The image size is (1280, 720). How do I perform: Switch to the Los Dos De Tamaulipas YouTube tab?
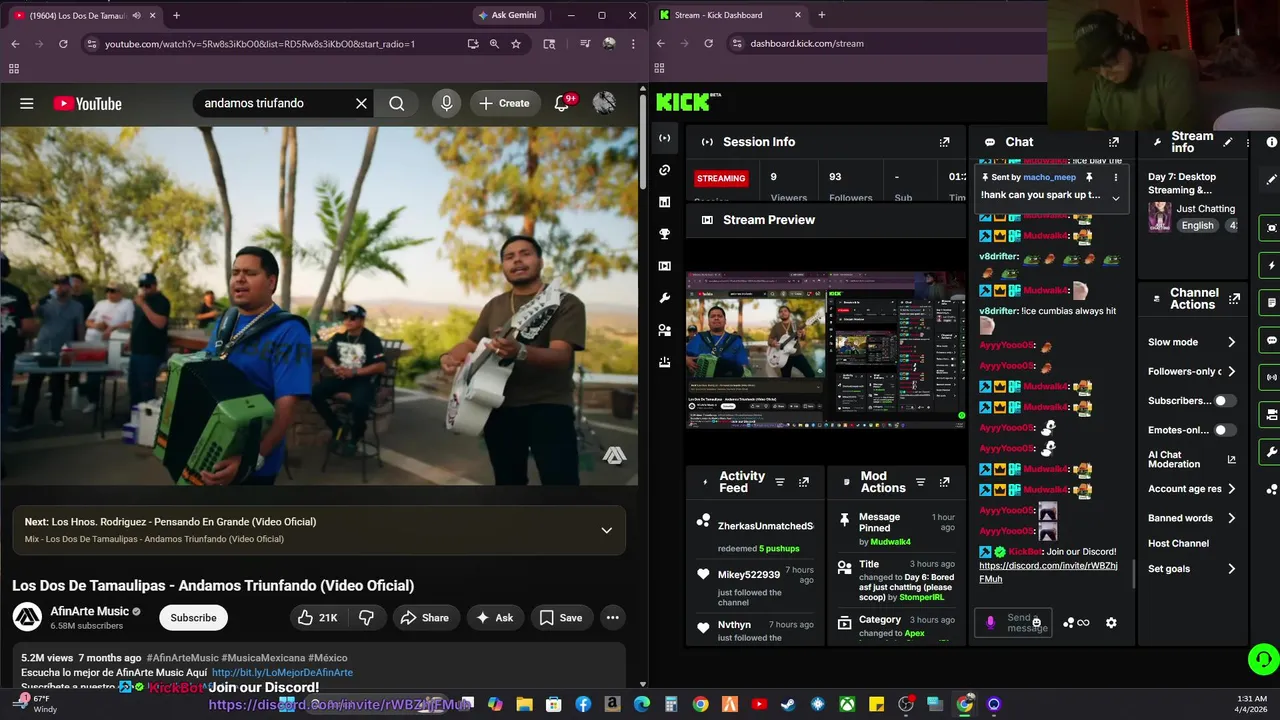point(85,15)
